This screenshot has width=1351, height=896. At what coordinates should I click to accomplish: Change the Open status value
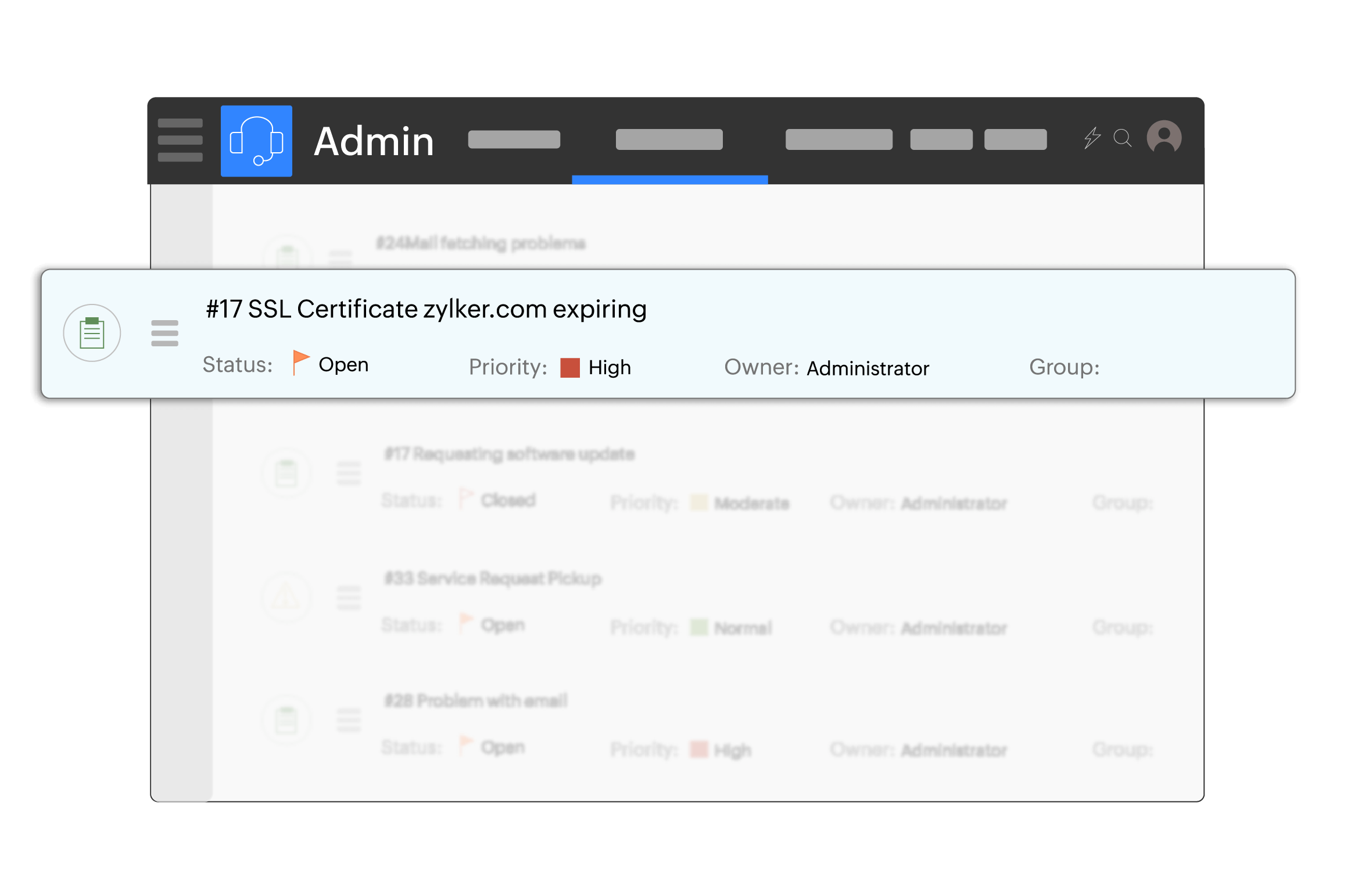pos(343,365)
